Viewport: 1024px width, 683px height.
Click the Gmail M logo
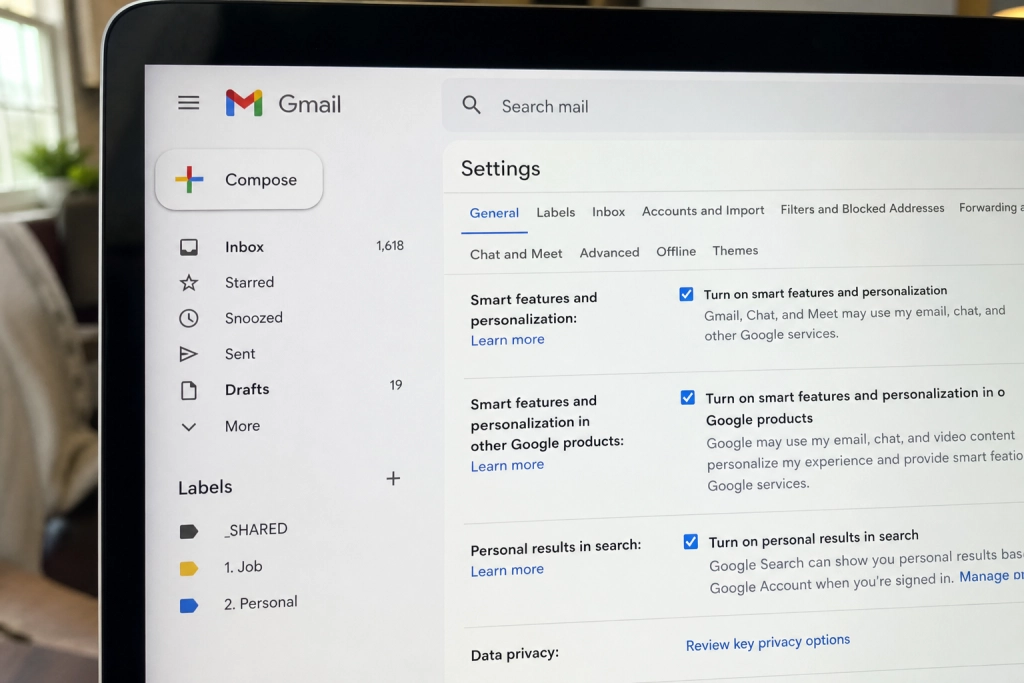[244, 103]
